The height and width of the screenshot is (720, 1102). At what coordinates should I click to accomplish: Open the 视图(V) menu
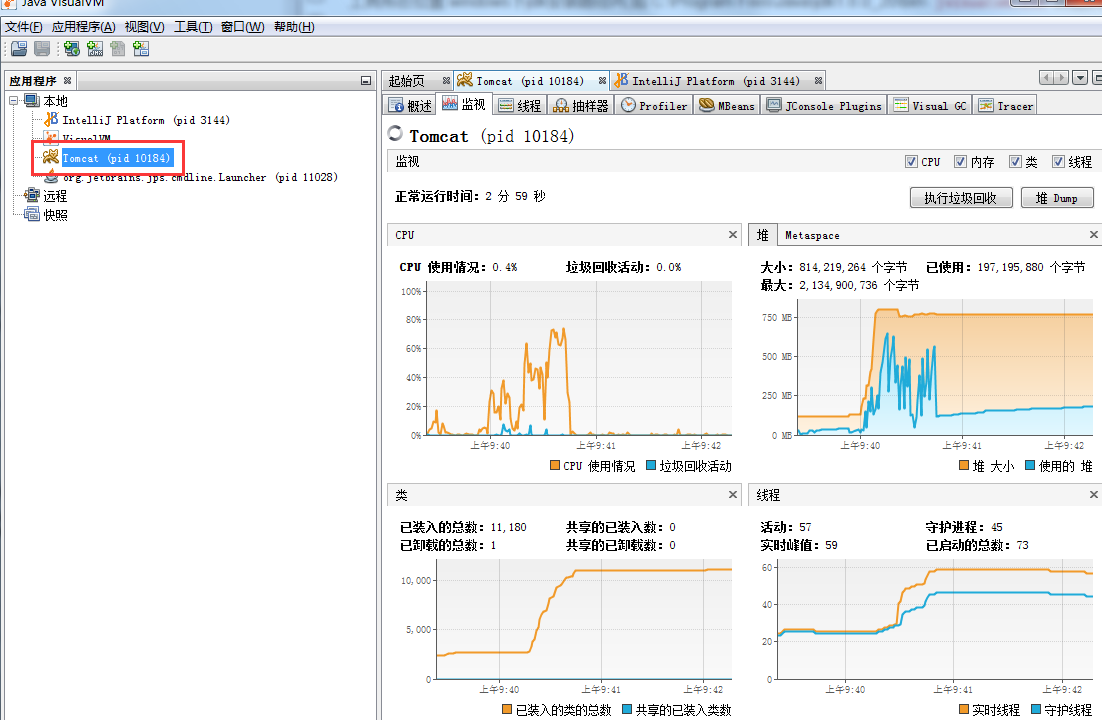click(x=145, y=27)
